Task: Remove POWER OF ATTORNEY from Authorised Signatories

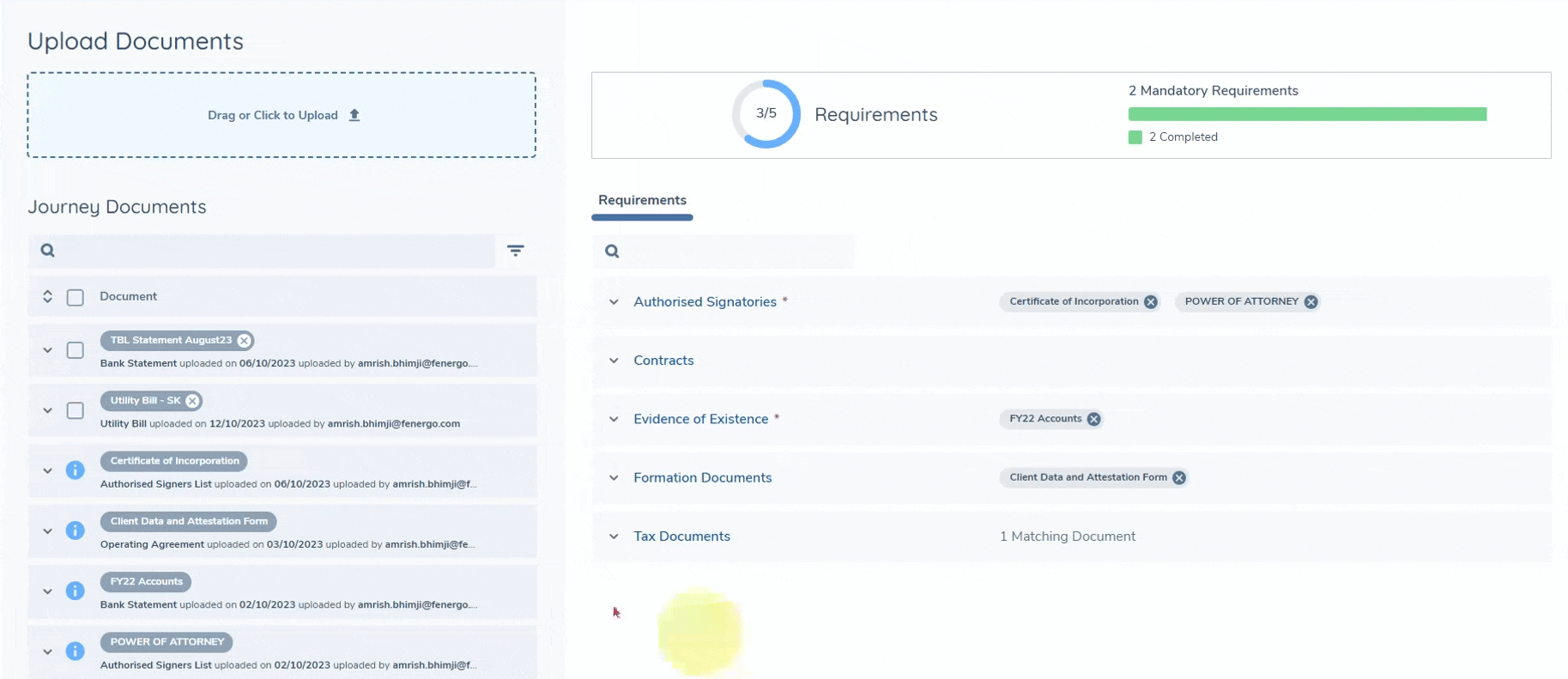Action: 1311,302
